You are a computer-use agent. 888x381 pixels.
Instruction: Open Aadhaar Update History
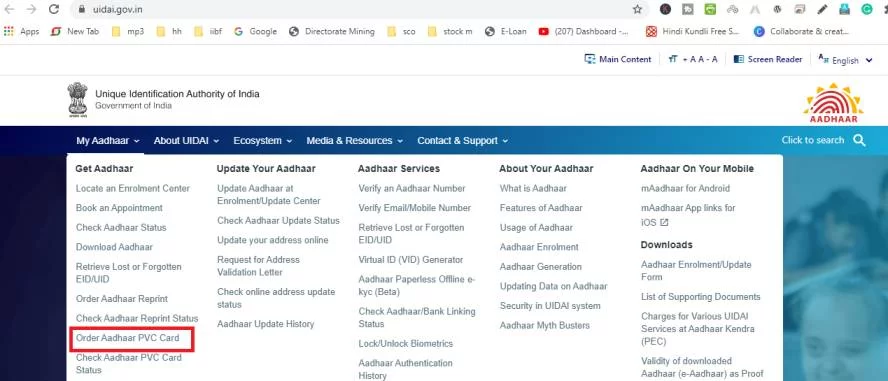(x=266, y=324)
